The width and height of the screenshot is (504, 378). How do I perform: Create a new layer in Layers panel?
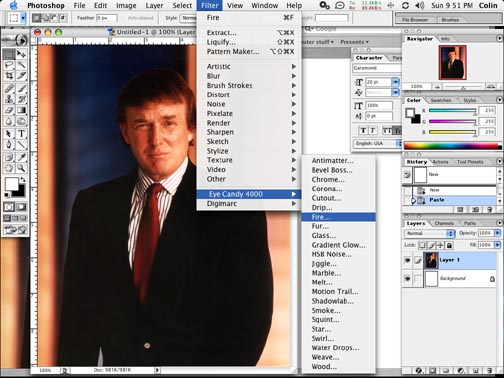tap(476, 370)
